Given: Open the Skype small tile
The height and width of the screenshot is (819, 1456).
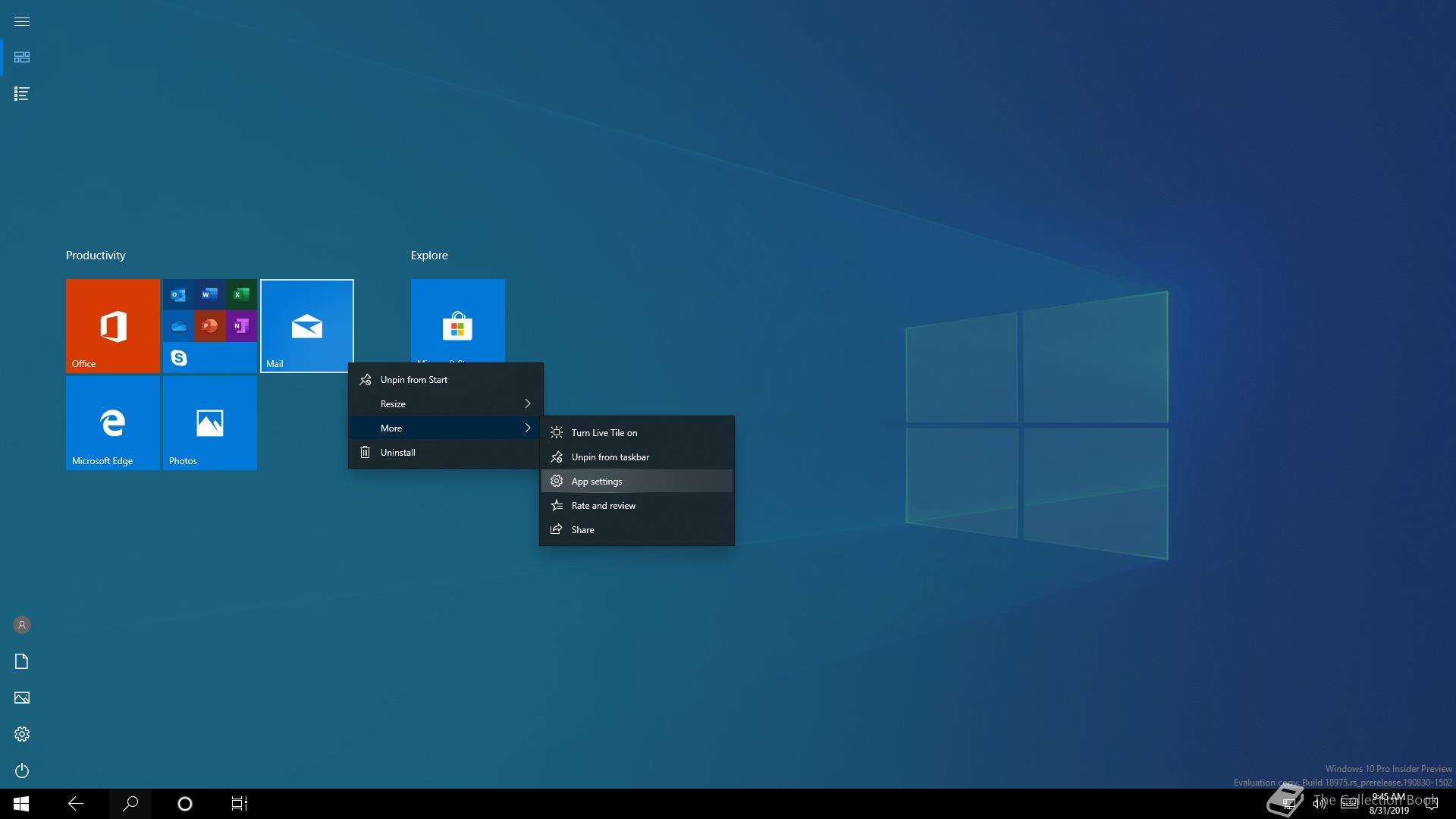Looking at the screenshot, I should coord(178,357).
